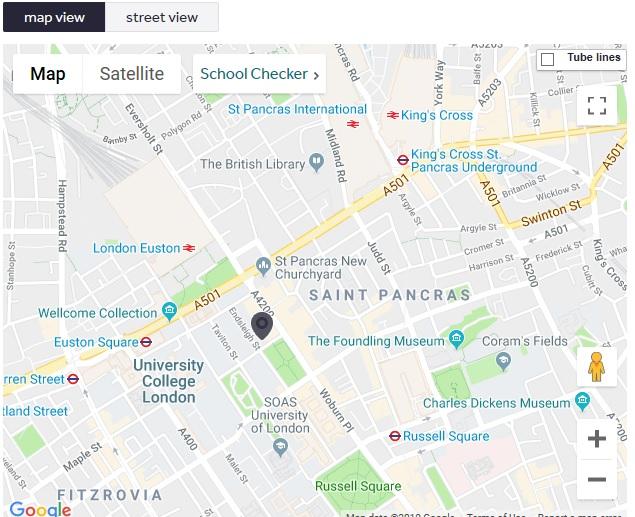Click the Euston Square underground icon
635x517 pixels.
[x=147, y=342]
